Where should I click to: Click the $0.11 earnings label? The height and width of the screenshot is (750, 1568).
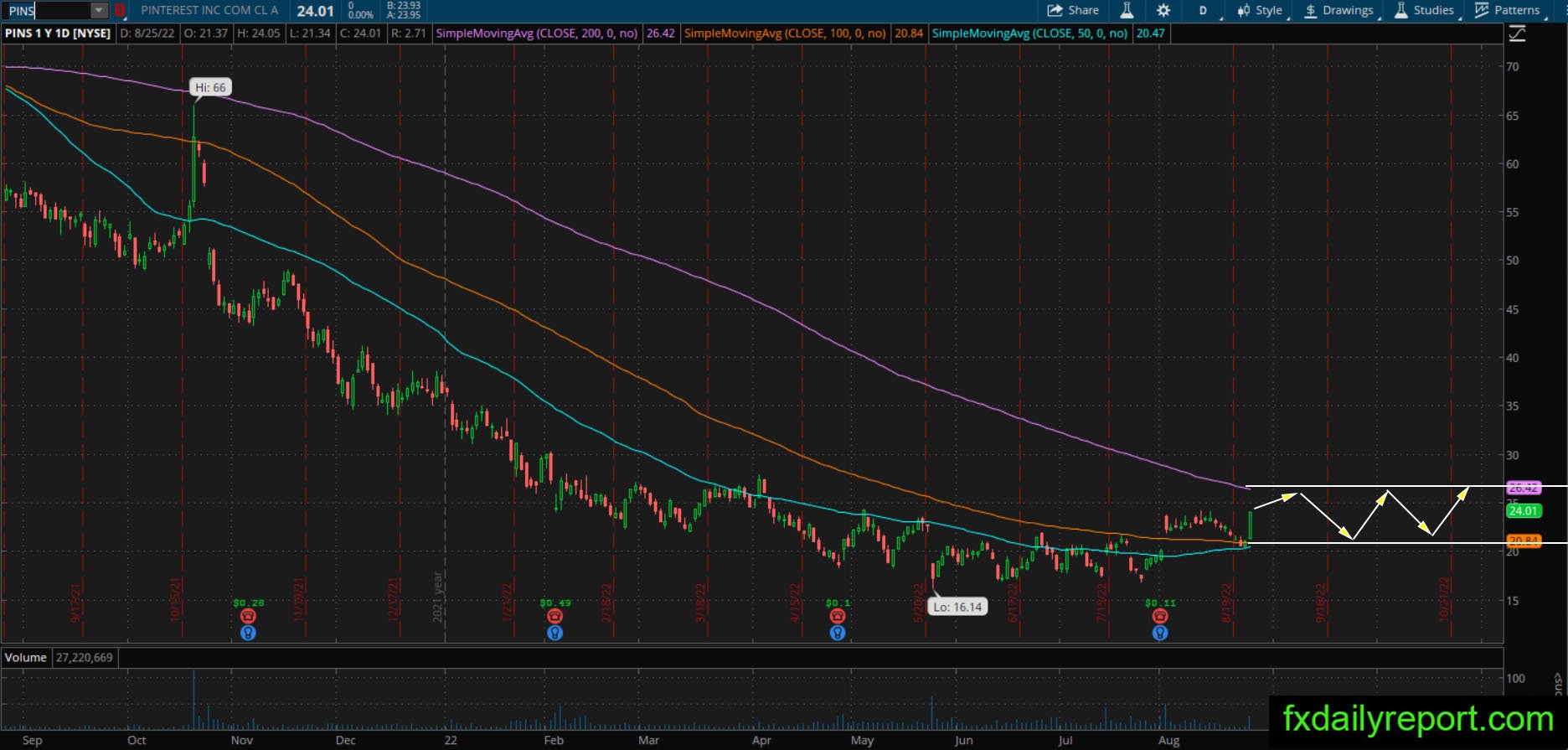pos(1160,603)
